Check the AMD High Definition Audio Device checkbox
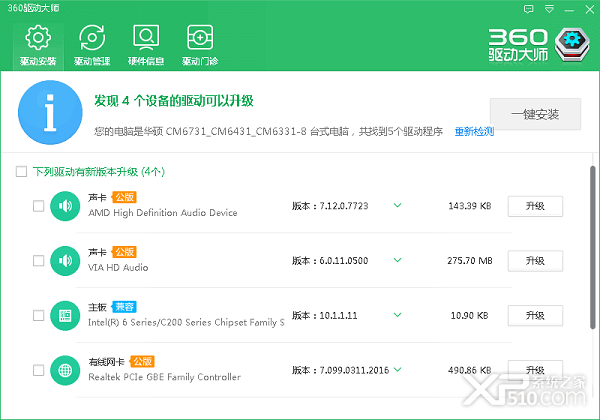 pyautogui.click(x=38, y=206)
